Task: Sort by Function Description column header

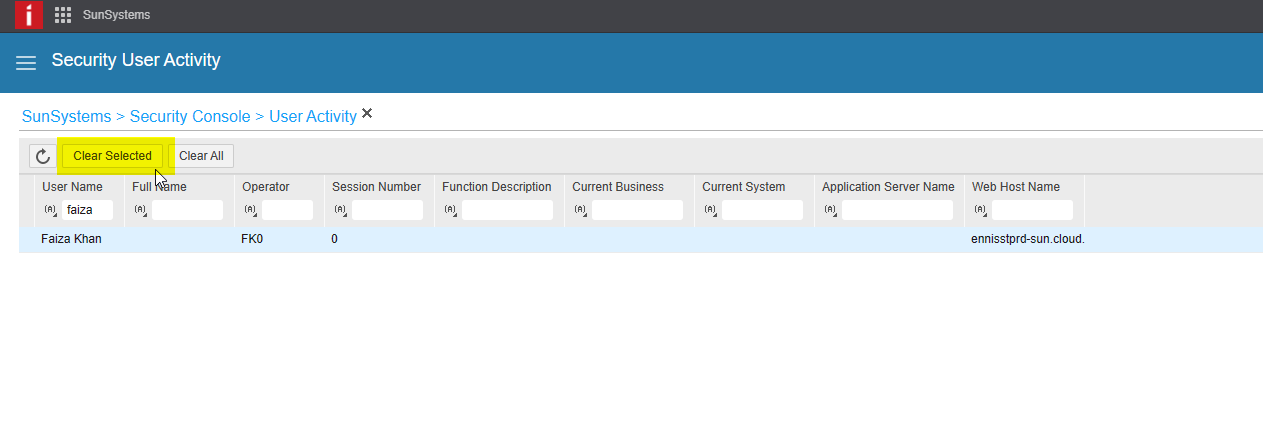Action: [x=497, y=187]
